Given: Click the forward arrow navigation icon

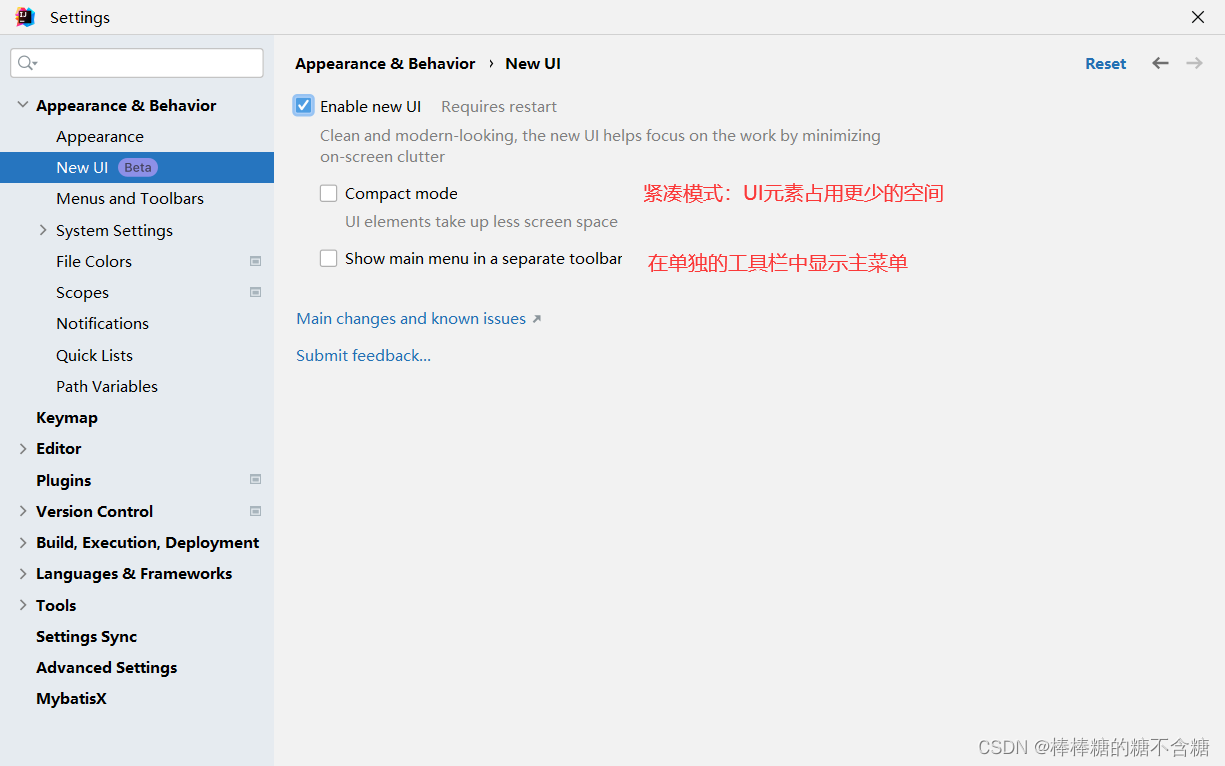Looking at the screenshot, I should point(1194,63).
